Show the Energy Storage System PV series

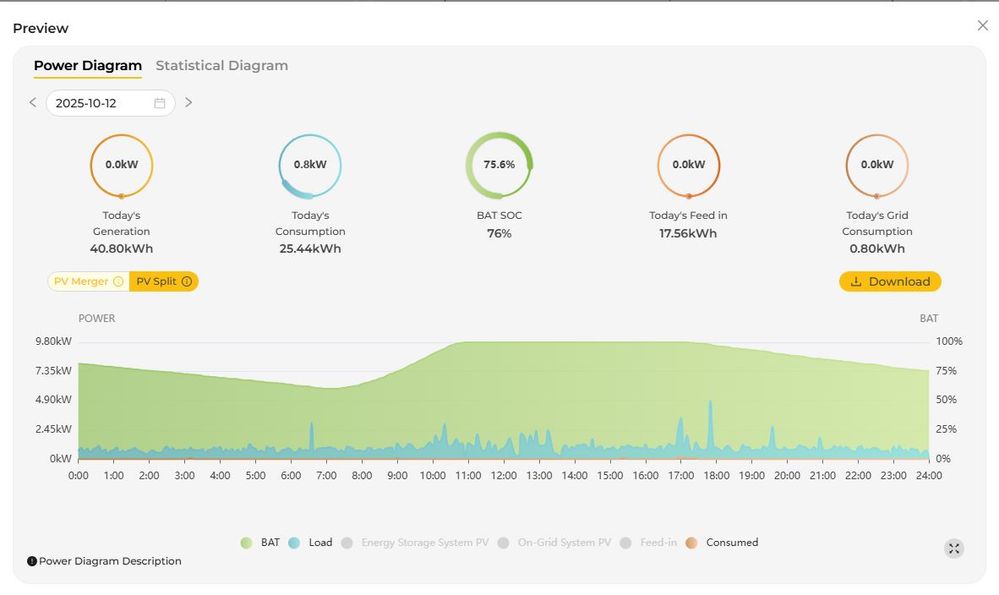[x=415, y=543]
